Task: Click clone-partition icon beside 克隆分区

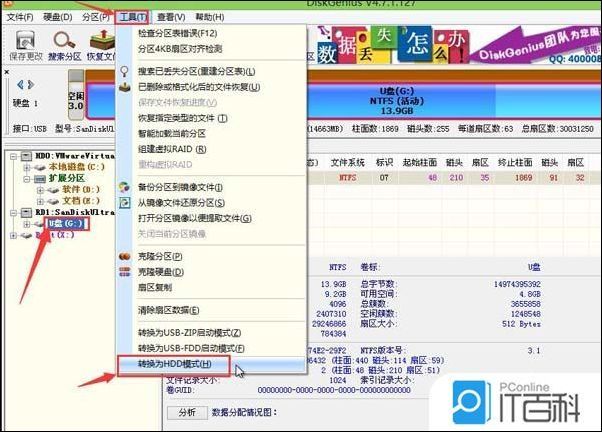Action: pos(124,256)
